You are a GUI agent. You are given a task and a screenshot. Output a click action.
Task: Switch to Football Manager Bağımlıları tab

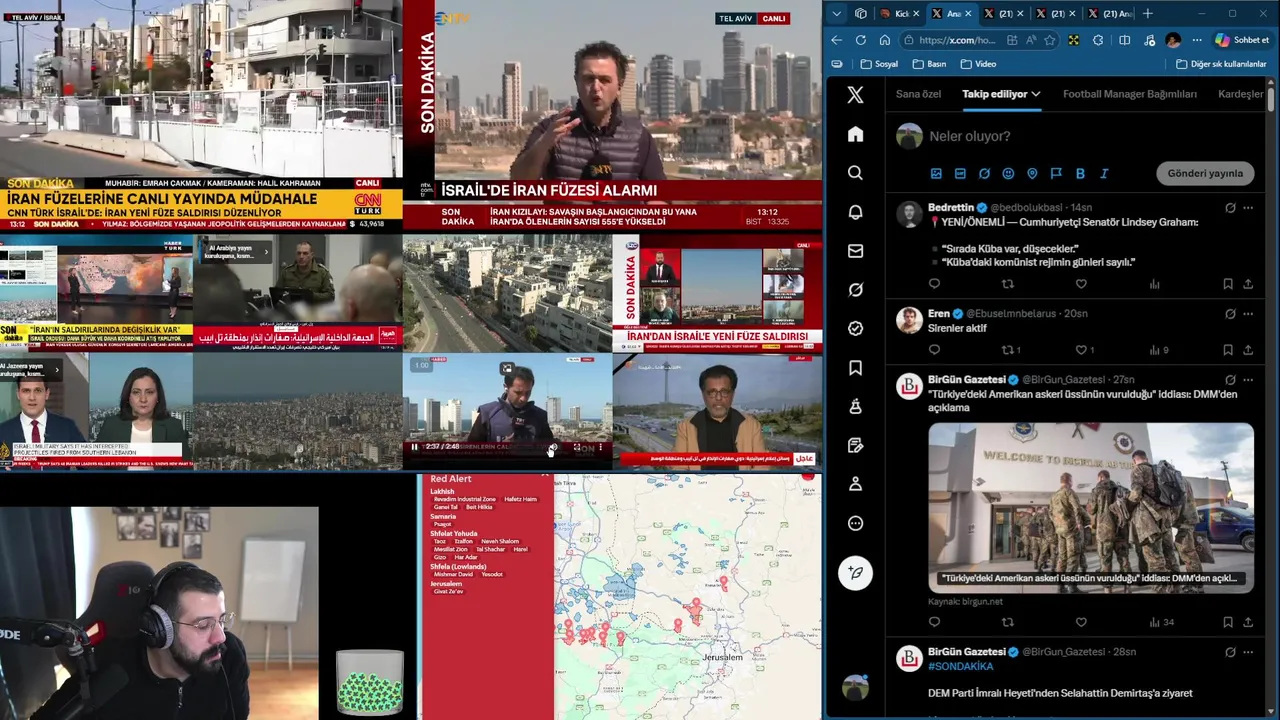(1130, 94)
